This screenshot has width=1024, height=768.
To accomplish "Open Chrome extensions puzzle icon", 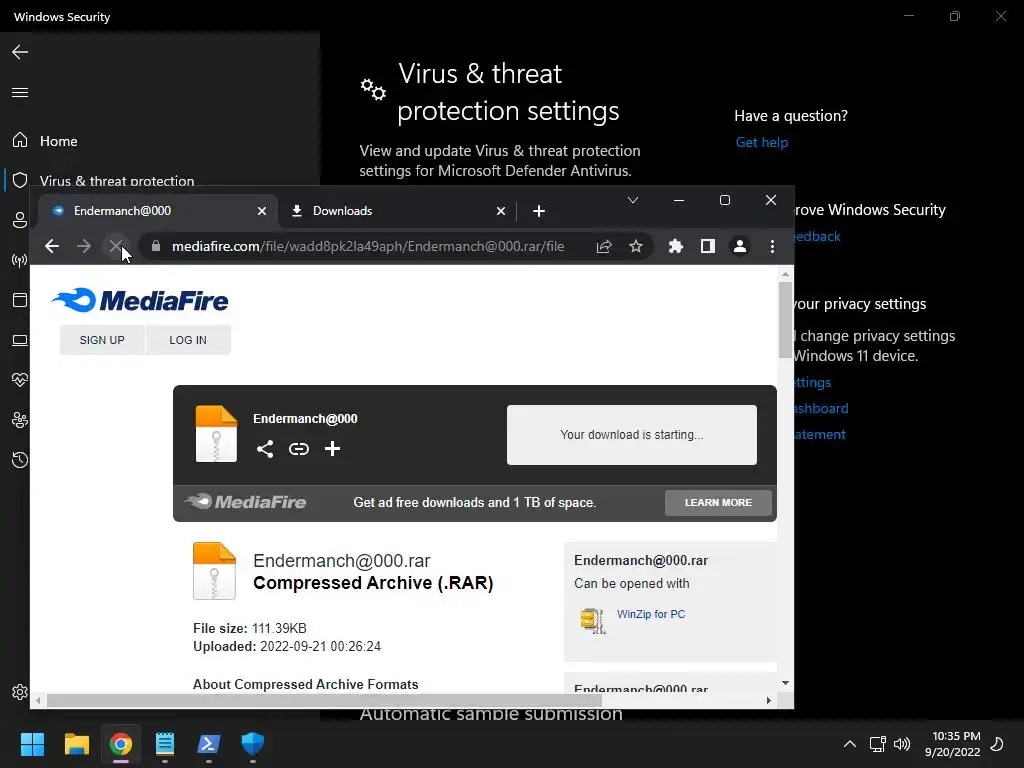I will [676, 246].
